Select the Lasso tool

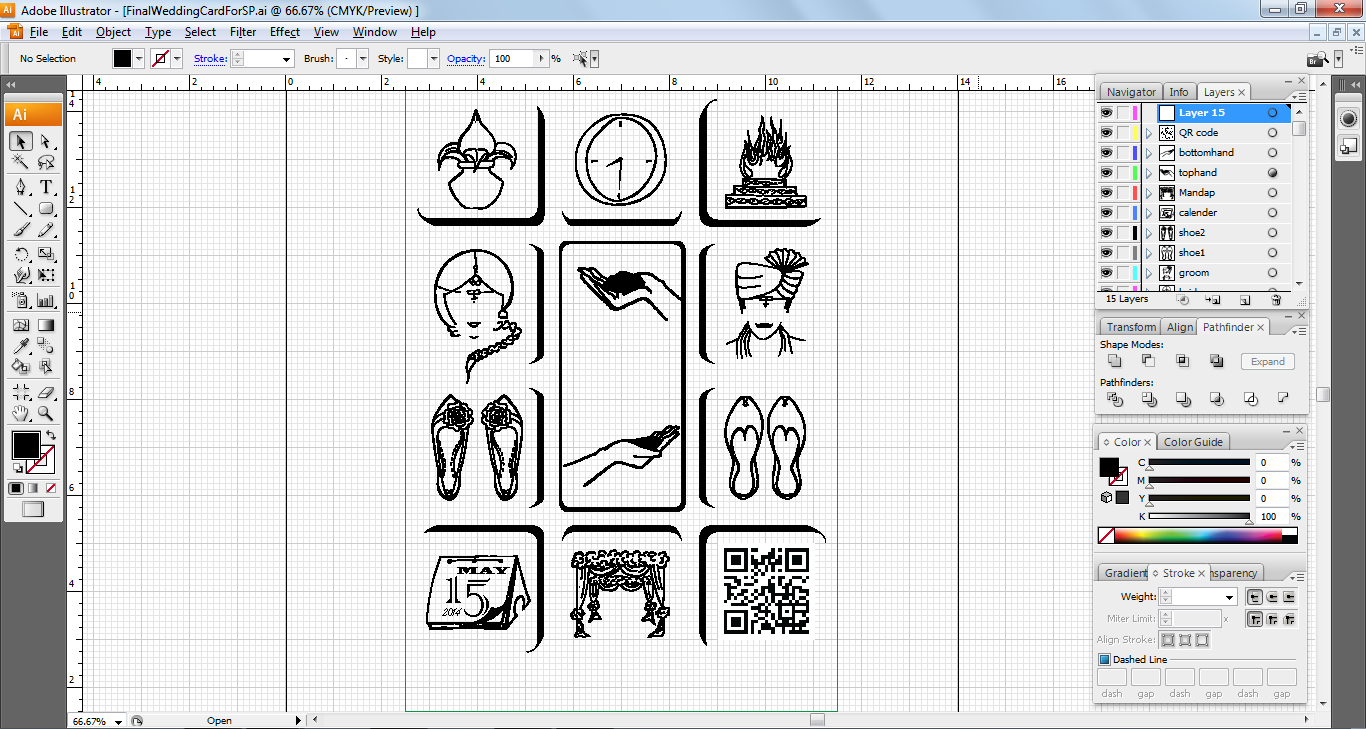click(x=46, y=163)
